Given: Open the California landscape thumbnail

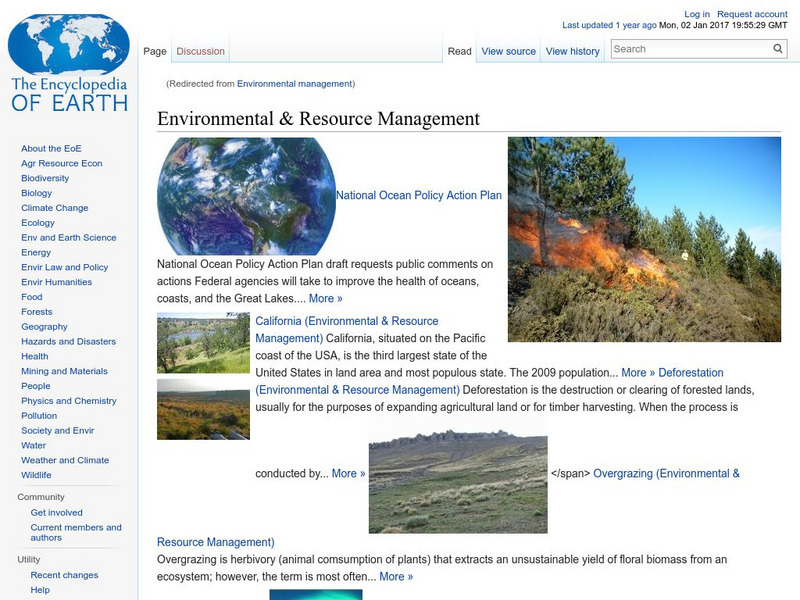Looking at the screenshot, I should pyautogui.click(x=204, y=343).
